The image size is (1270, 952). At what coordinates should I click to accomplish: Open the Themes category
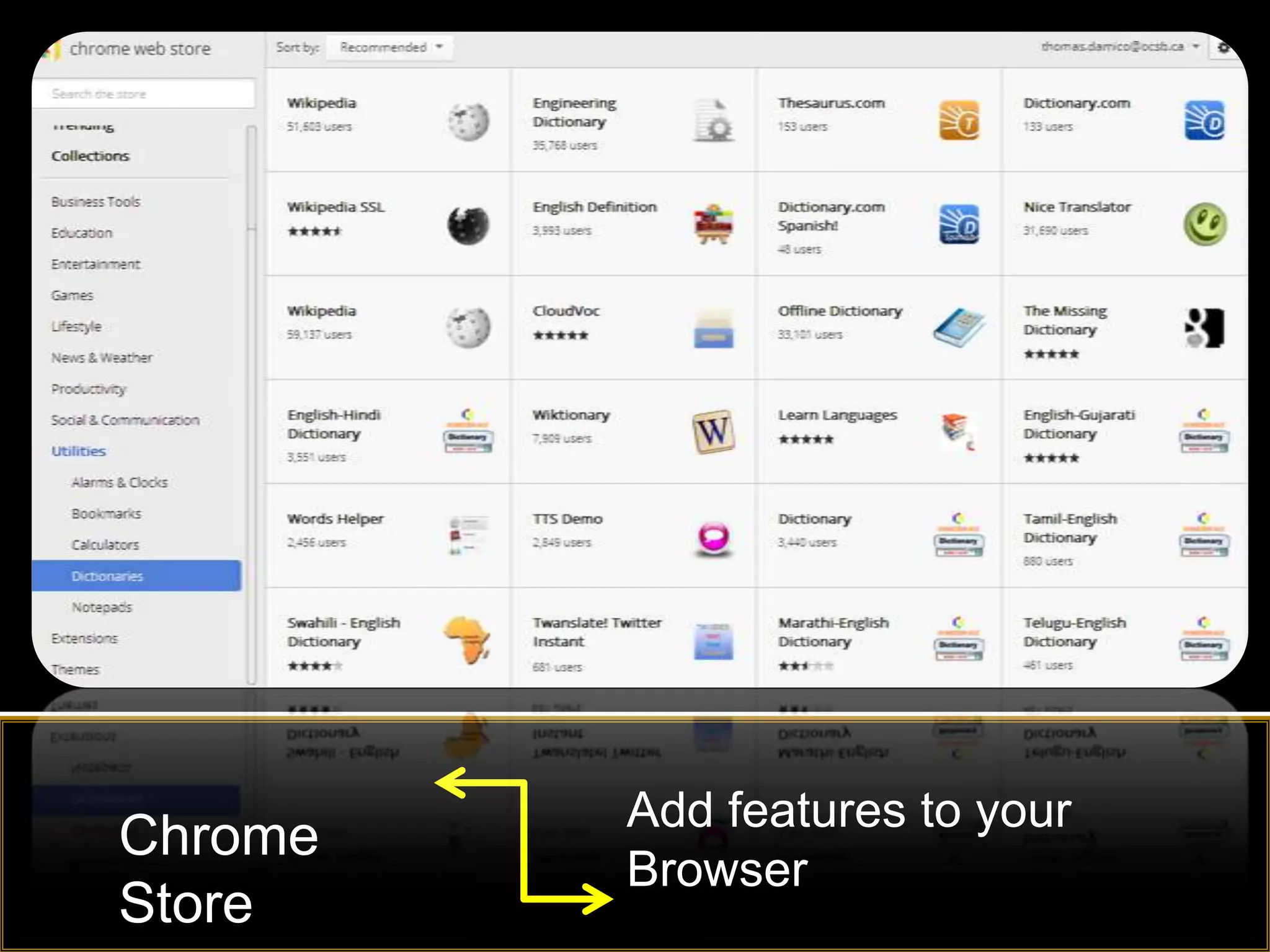(x=75, y=669)
